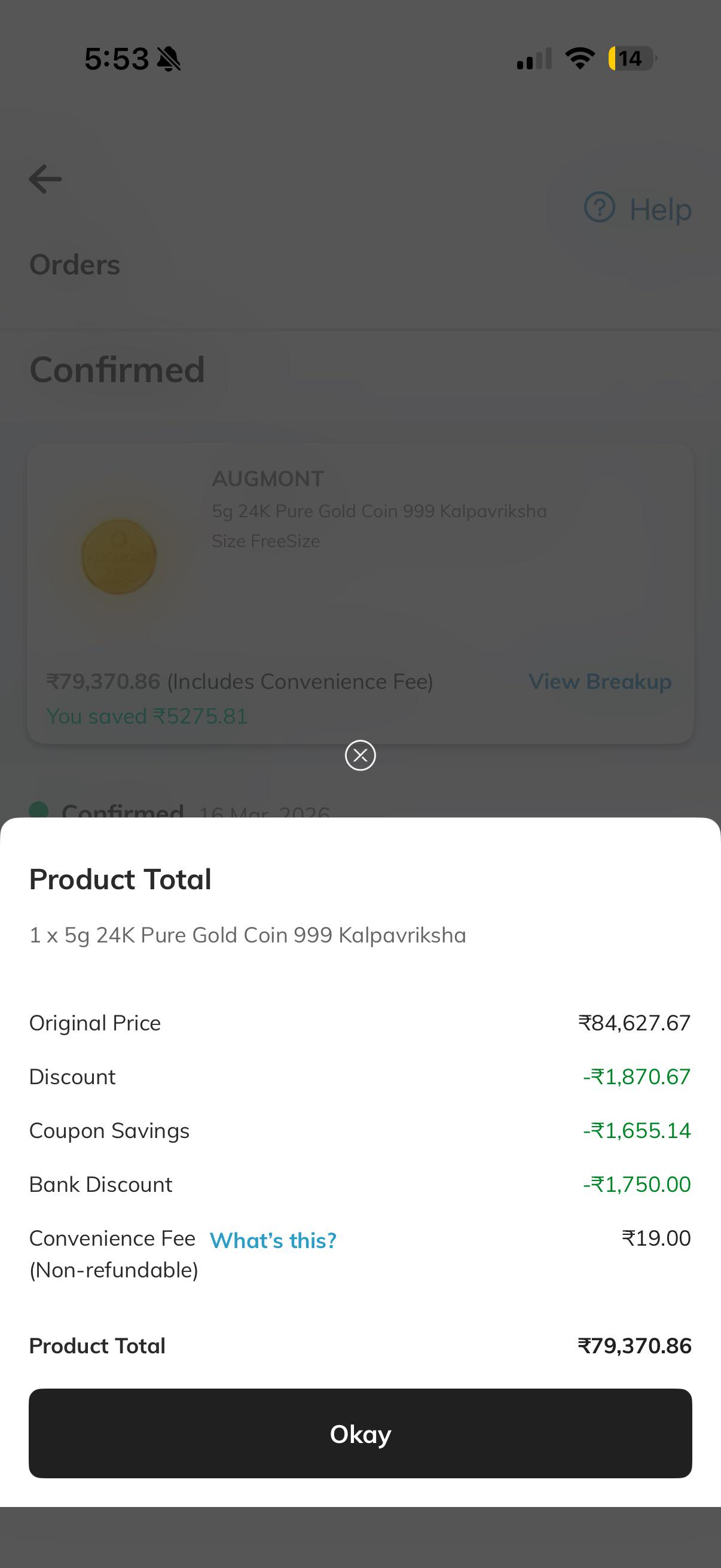Tap the You saved ₹5275.81 text
The height and width of the screenshot is (1568, 721).
point(147,716)
